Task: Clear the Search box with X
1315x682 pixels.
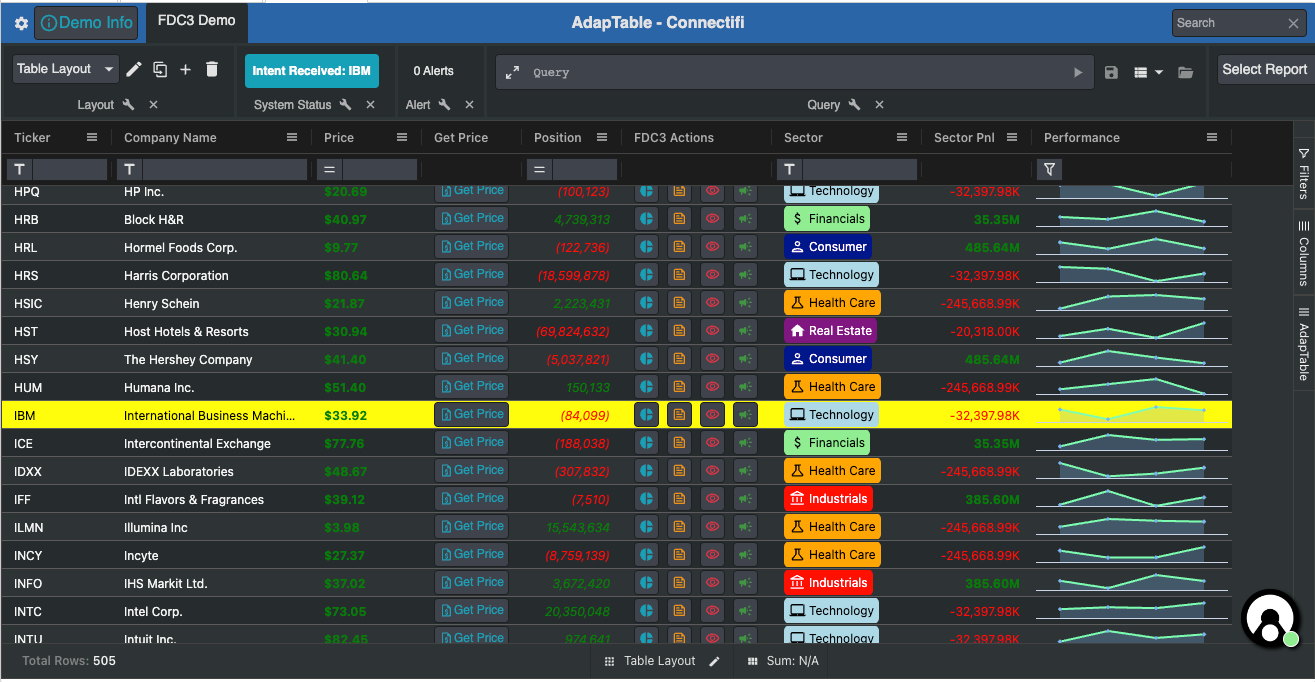Action: point(1293,23)
